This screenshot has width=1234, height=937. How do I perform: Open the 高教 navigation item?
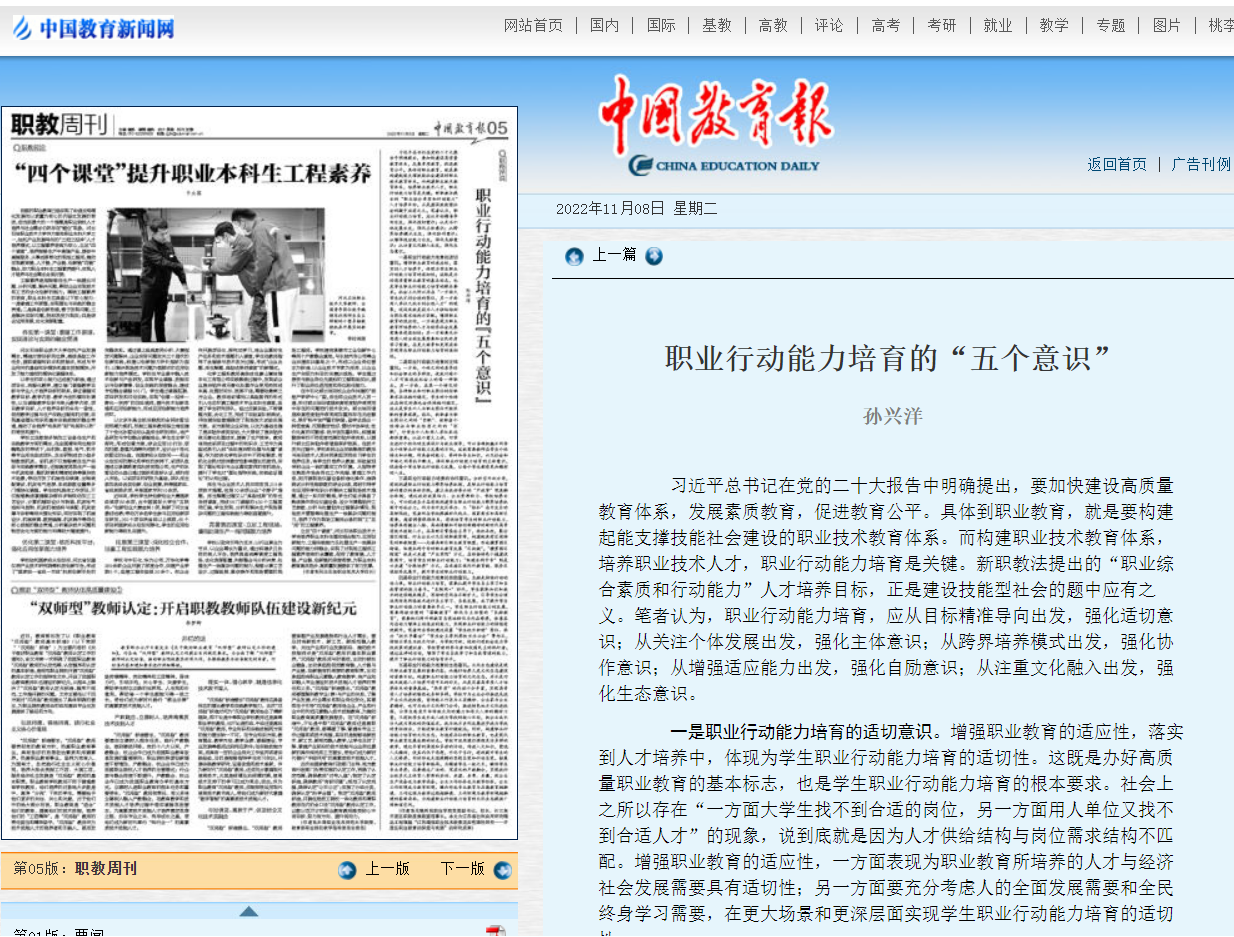(773, 26)
